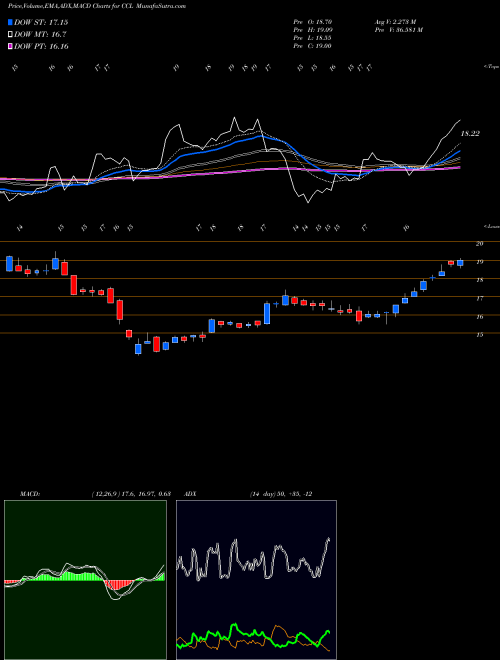Click inside the dark blue ADX chart
Screen dimensions: 500x660
click(256, 580)
